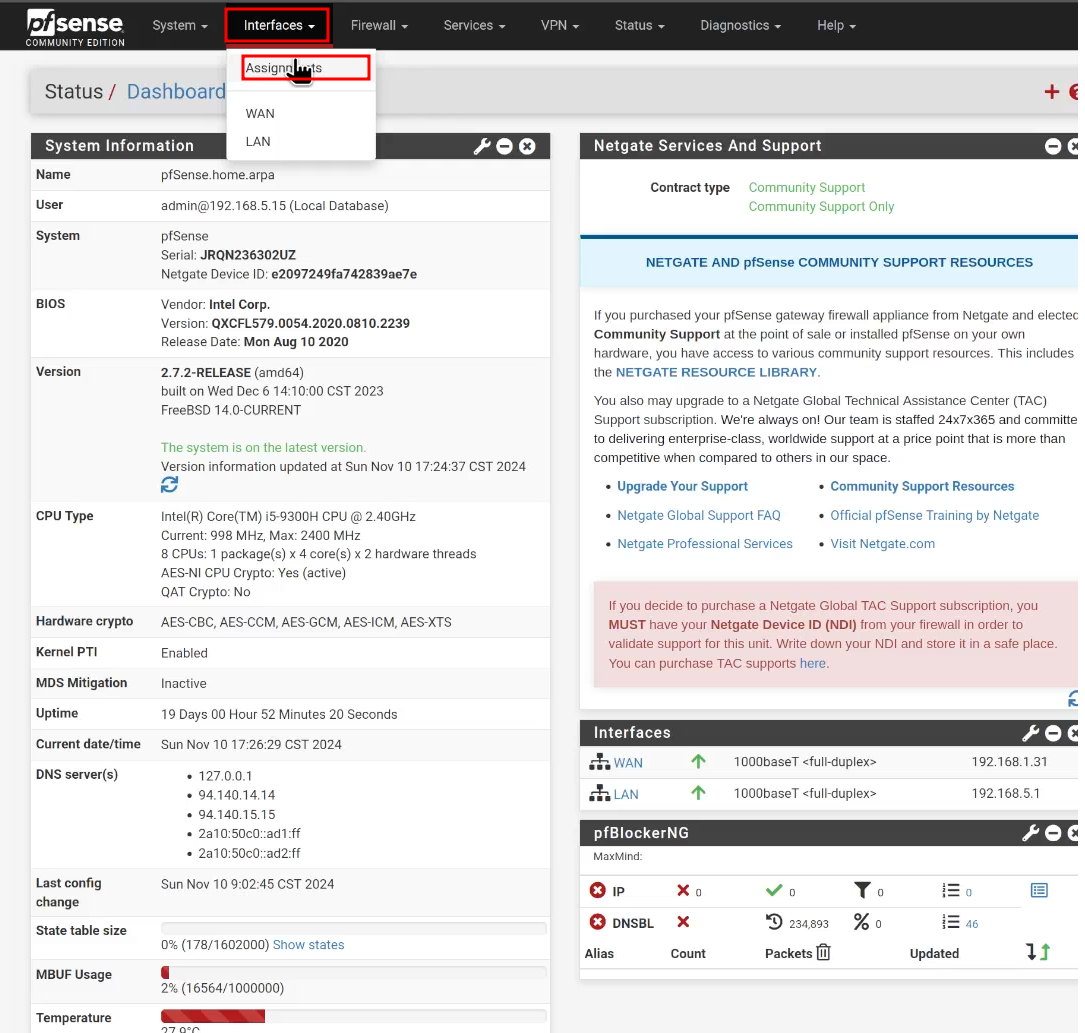Open the System dropdown menu
Screen dimensions: 1085x1033
[x=180, y=26]
